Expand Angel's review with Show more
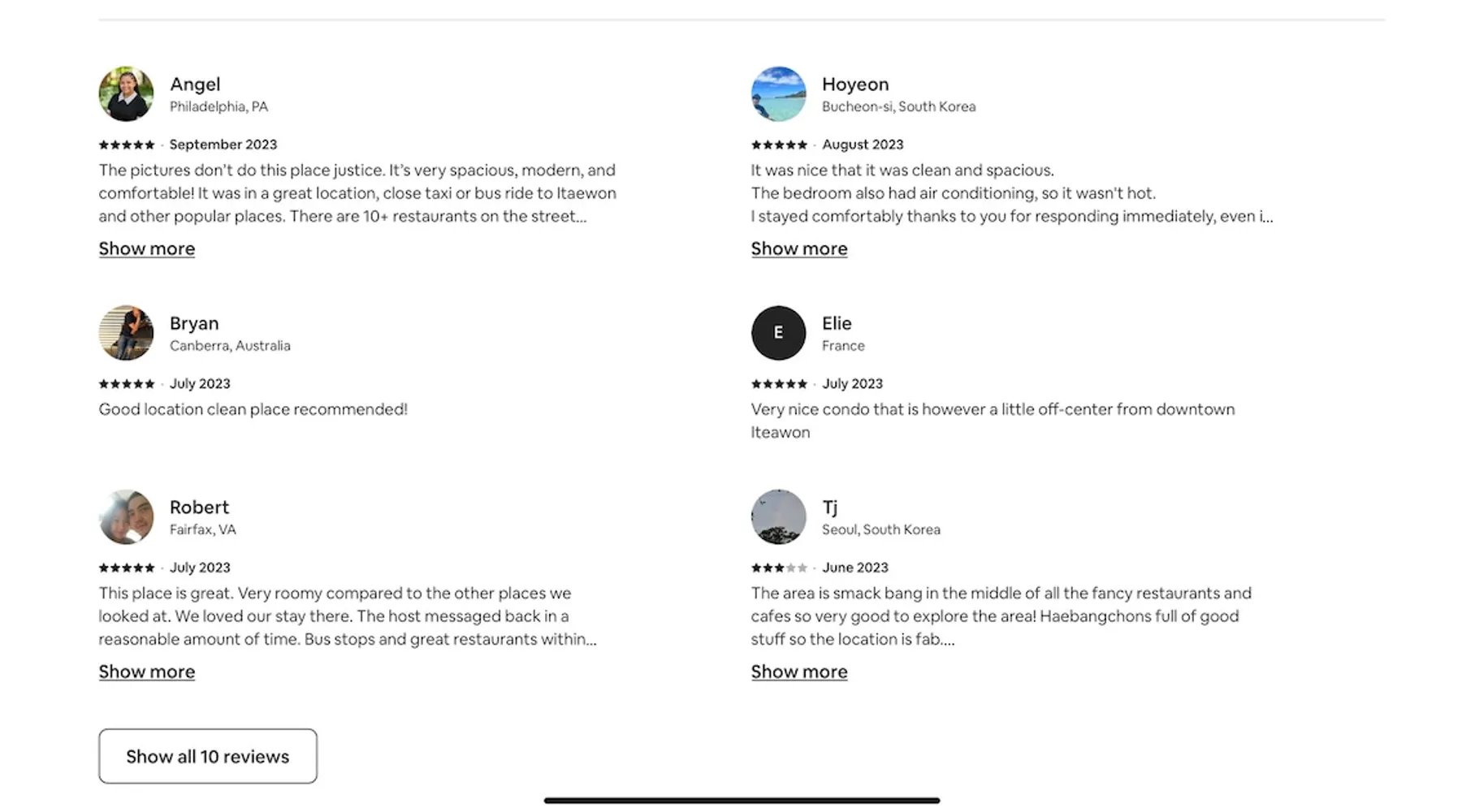Viewport: 1462px width, 812px height. [x=147, y=248]
